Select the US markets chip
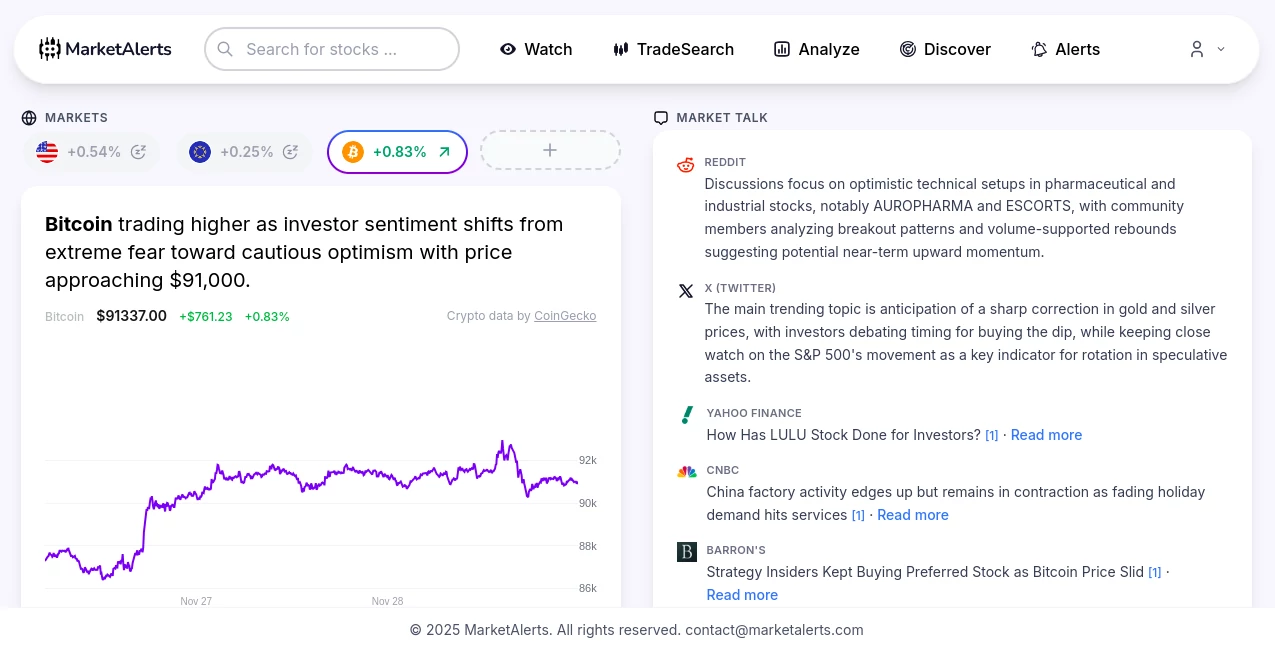The image size is (1275, 652). coord(92,151)
